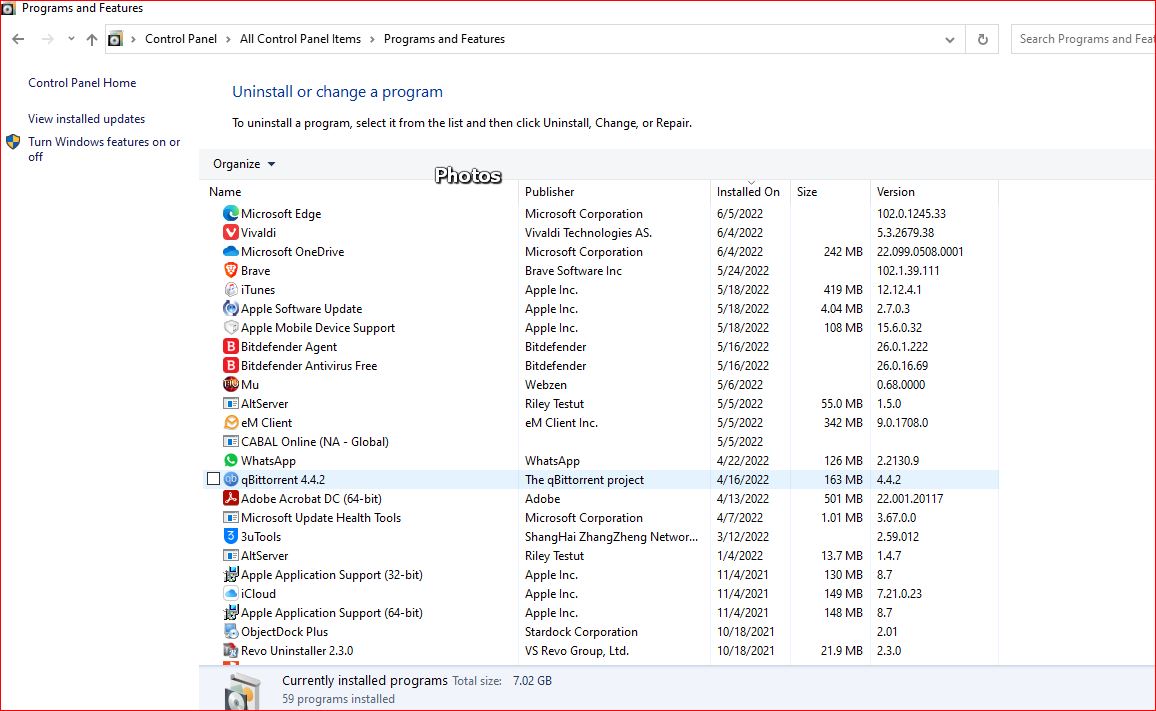Image resolution: width=1156 pixels, height=711 pixels.
Task: Click install date '3/12/2022' for 3uTools
Action: [x=742, y=537]
